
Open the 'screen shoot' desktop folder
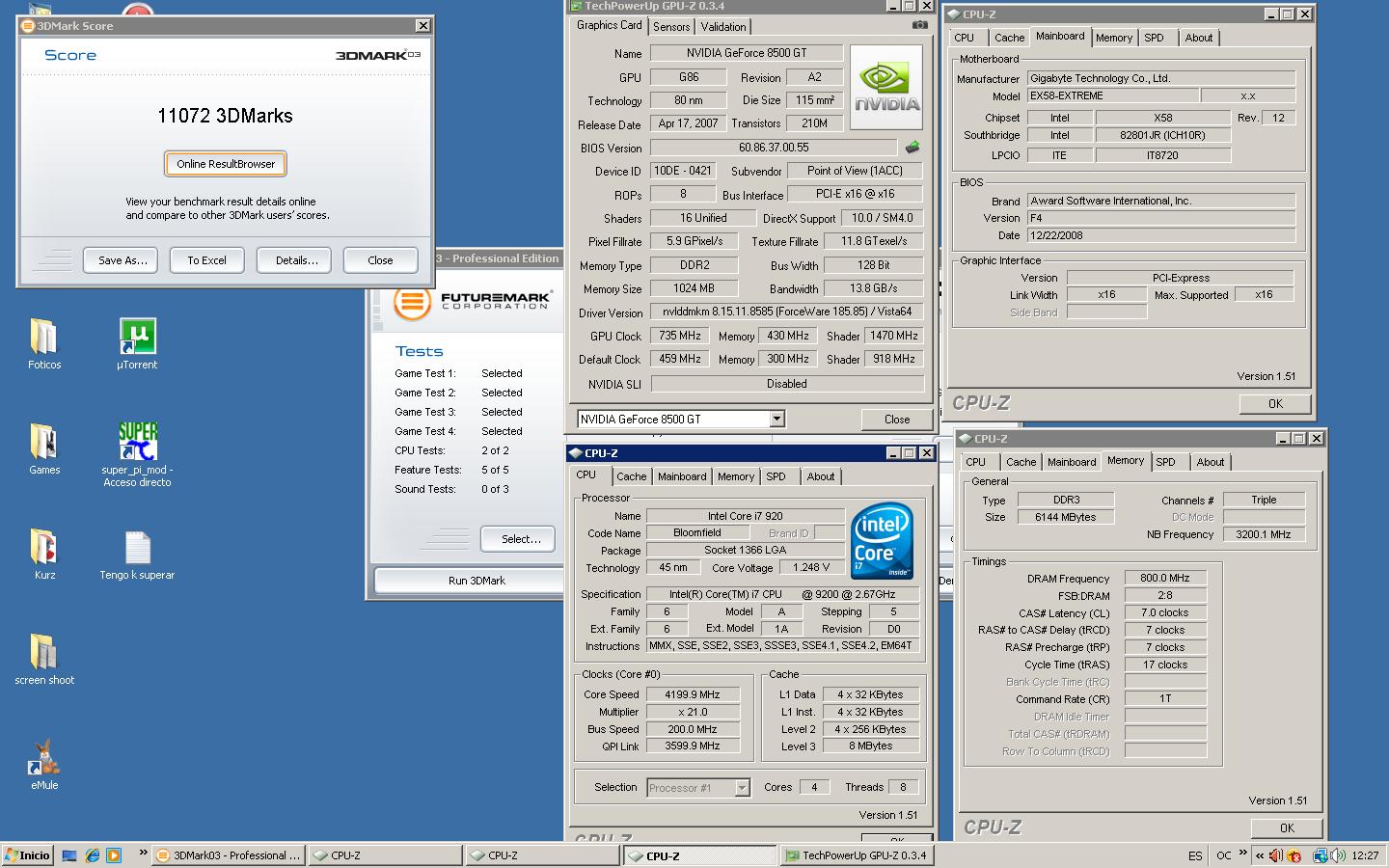(43, 659)
